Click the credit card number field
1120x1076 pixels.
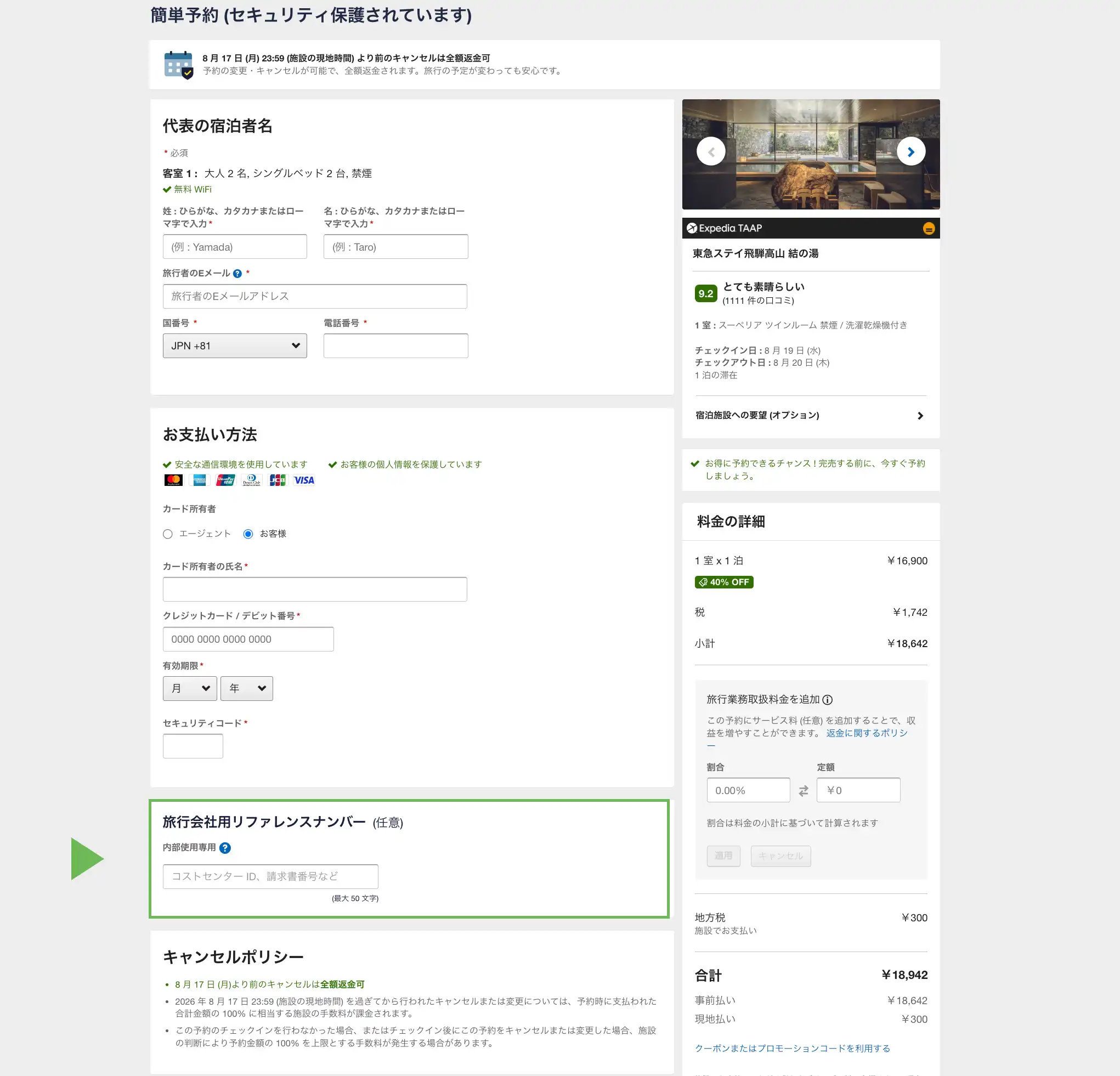248,639
